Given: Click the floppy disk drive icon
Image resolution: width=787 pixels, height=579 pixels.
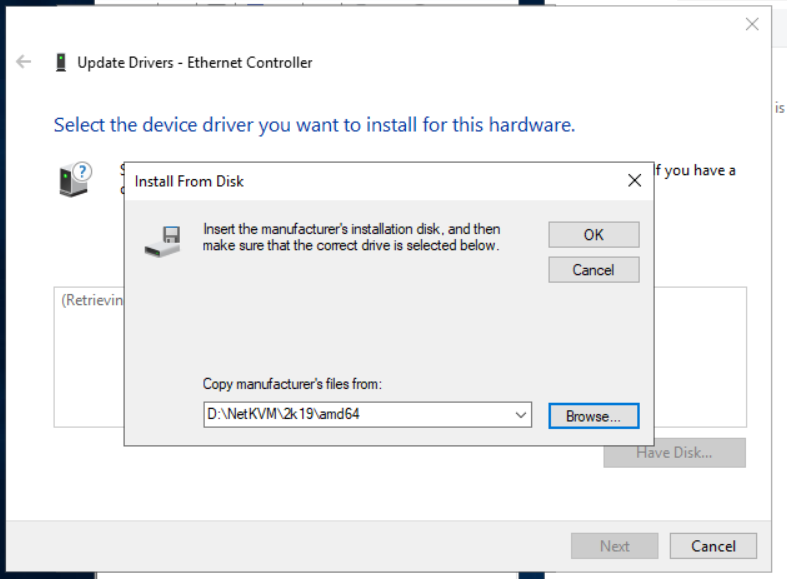Looking at the screenshot, I should click(x=162, y=240).
